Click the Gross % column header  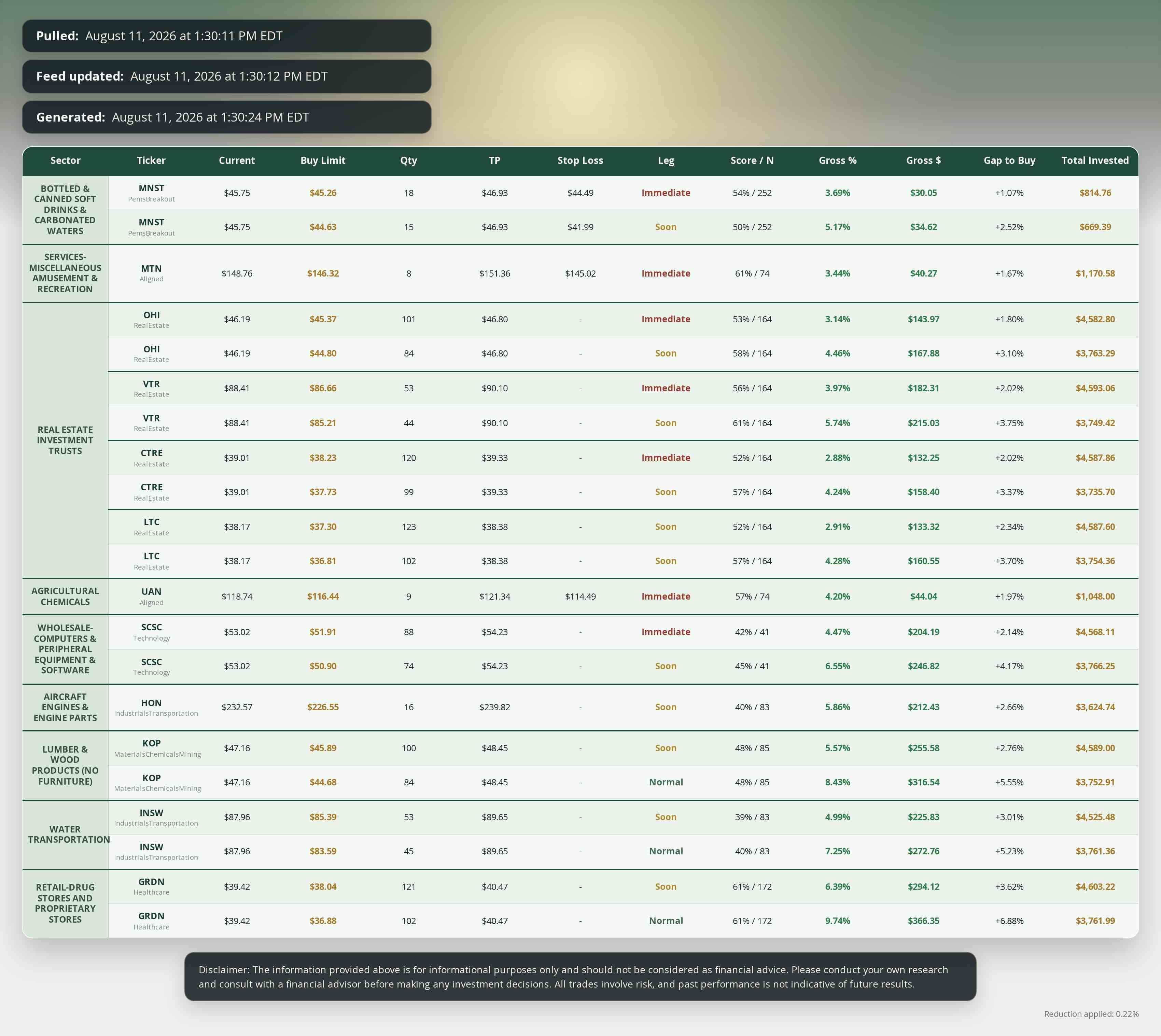838,160
